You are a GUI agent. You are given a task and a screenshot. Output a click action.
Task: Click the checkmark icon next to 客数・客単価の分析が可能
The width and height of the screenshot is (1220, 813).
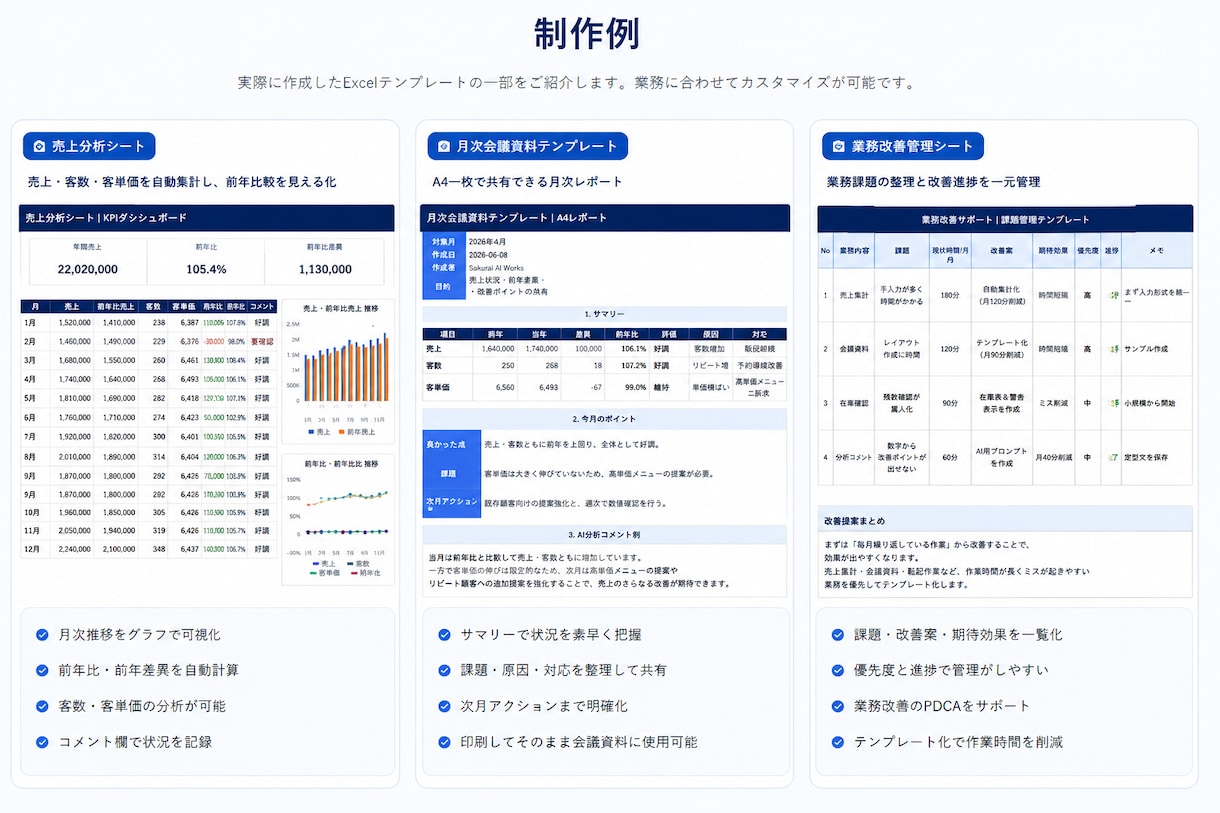[x=42, y=706]
